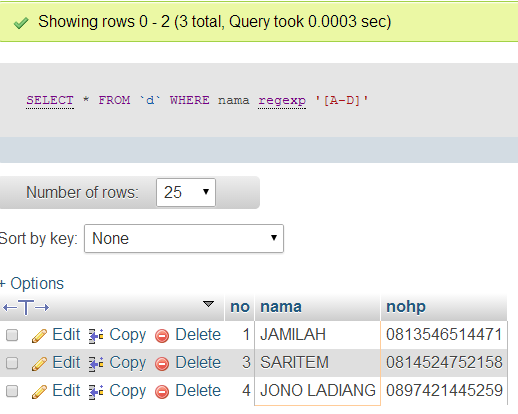Tick the checkbox for the JONO LADIANG row
The width and height of the screenshot is (518, 414).
point(12,391)
